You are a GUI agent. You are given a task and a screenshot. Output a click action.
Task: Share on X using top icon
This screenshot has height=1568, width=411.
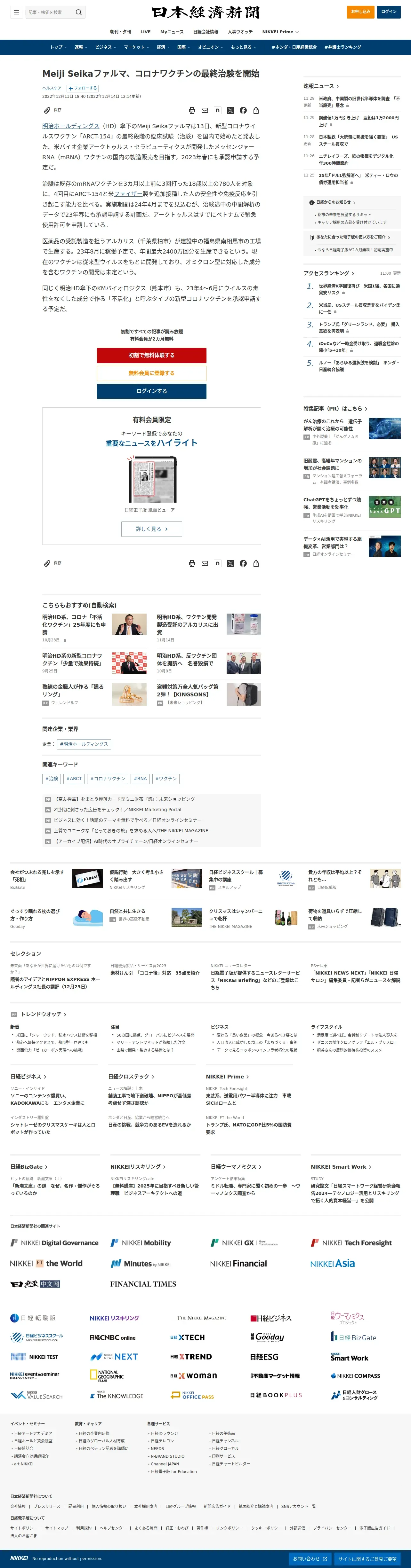click(x=230, y=110)
